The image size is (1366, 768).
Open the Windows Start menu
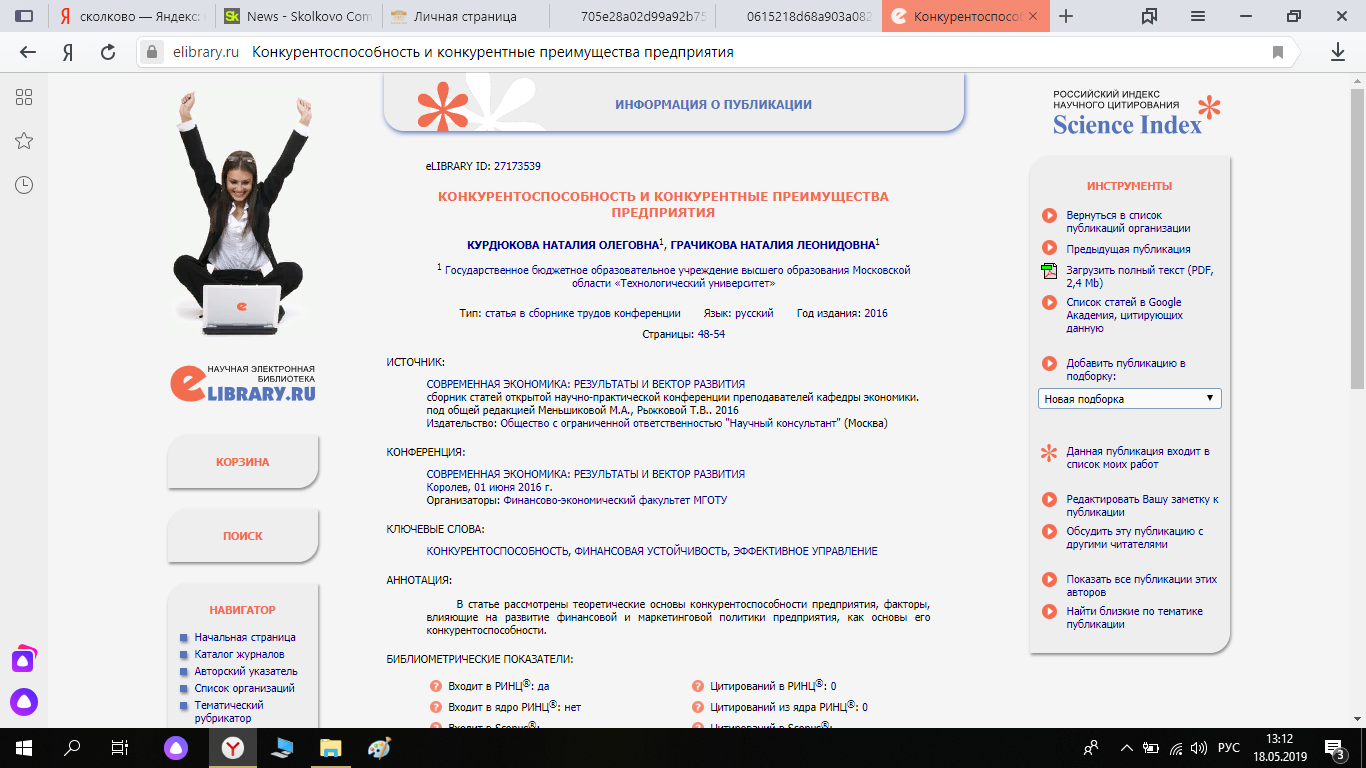tap(24, 747)
